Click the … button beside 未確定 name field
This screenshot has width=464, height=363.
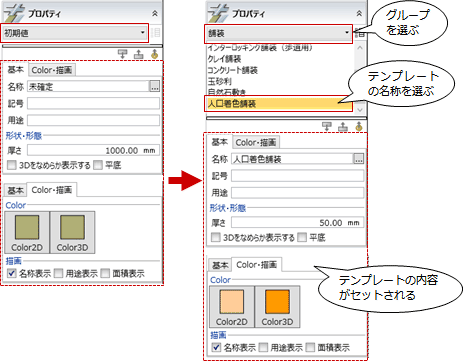coord(154,86)
